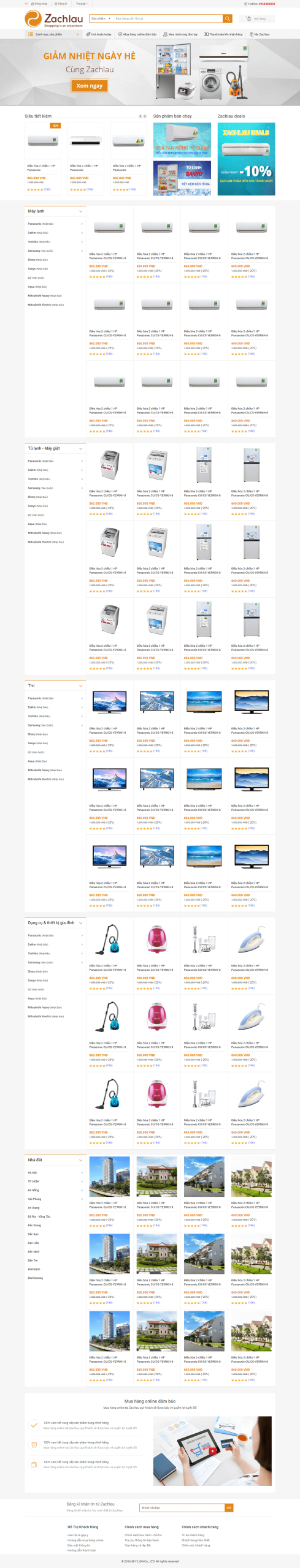Open Chăm sóc khách hàng footer link
The image size is (300, 1568).
(196, 1545)
